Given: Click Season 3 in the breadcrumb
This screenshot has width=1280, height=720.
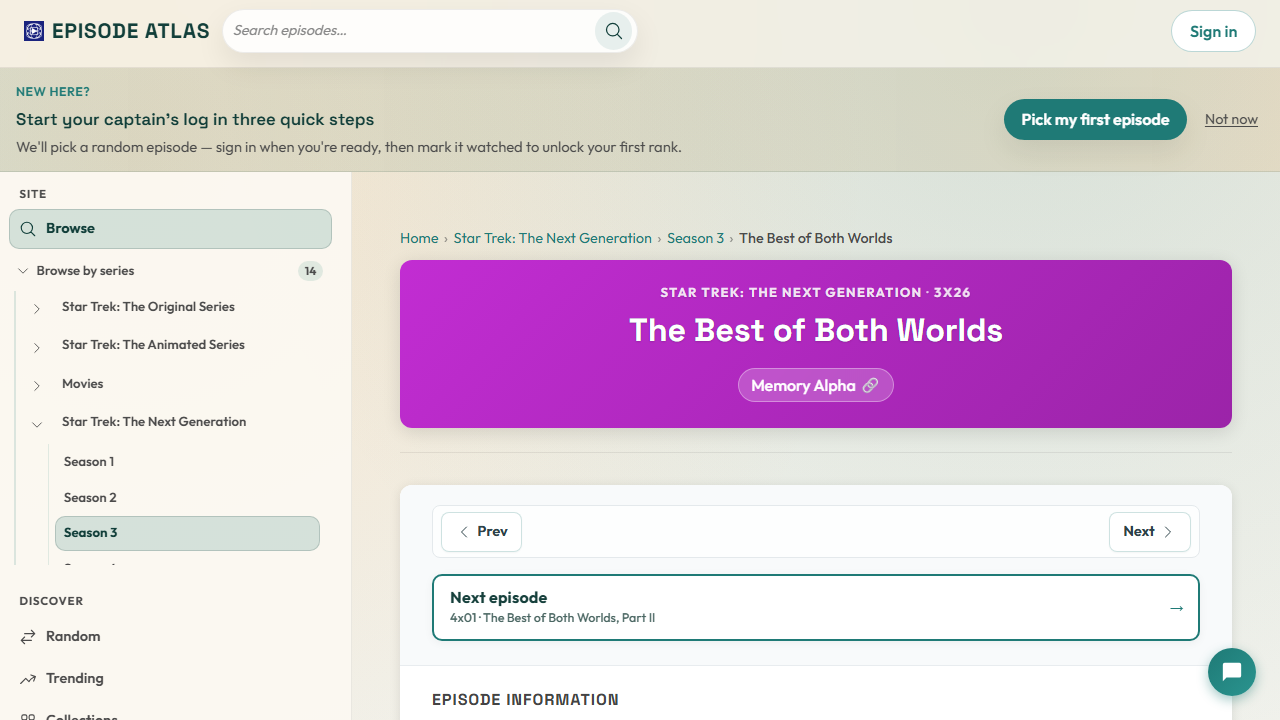Looking at the screenshot, I should 695,238.
